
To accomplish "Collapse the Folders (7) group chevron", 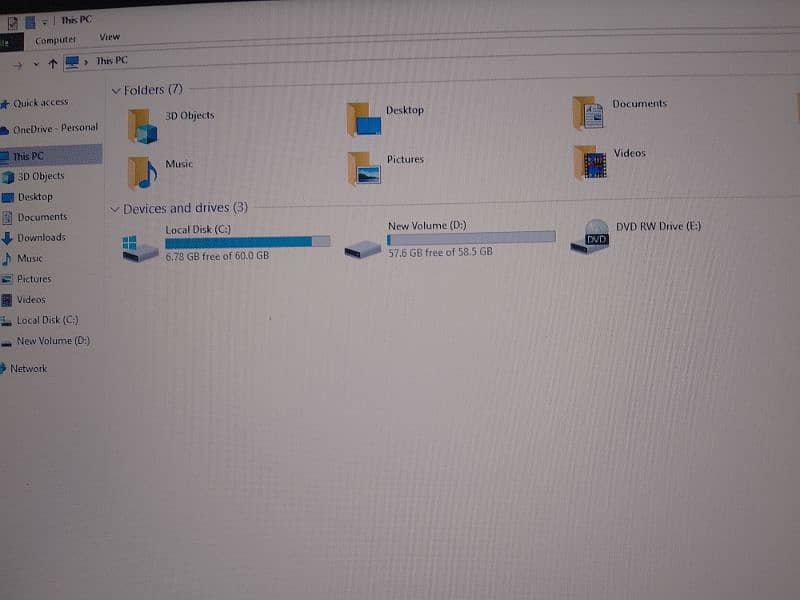I will [116, 91].
